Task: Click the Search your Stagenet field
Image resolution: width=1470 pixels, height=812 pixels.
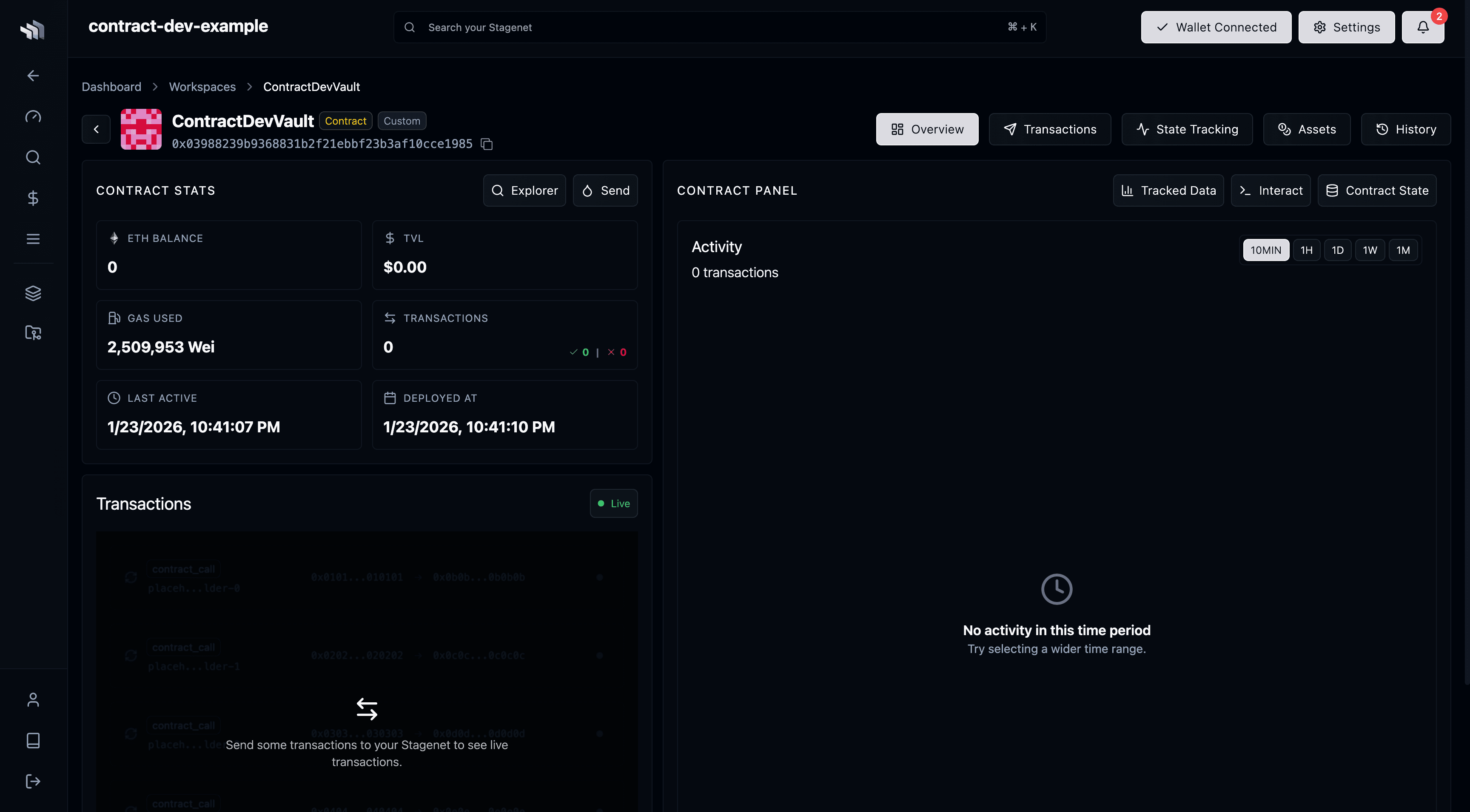Action: (x=713, y=27)
